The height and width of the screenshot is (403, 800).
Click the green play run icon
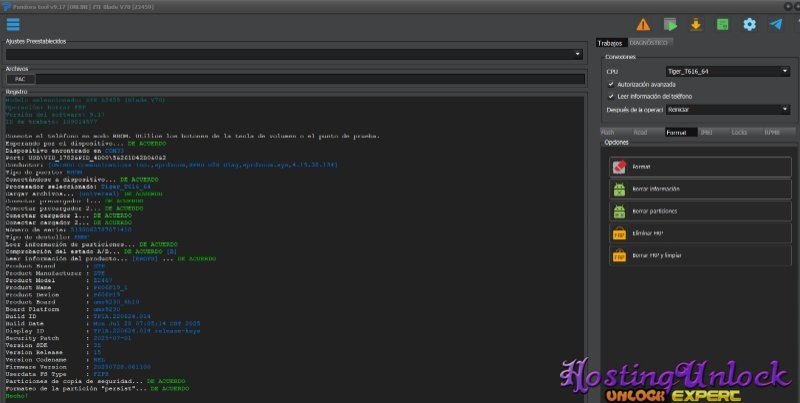tap(670, 24)
